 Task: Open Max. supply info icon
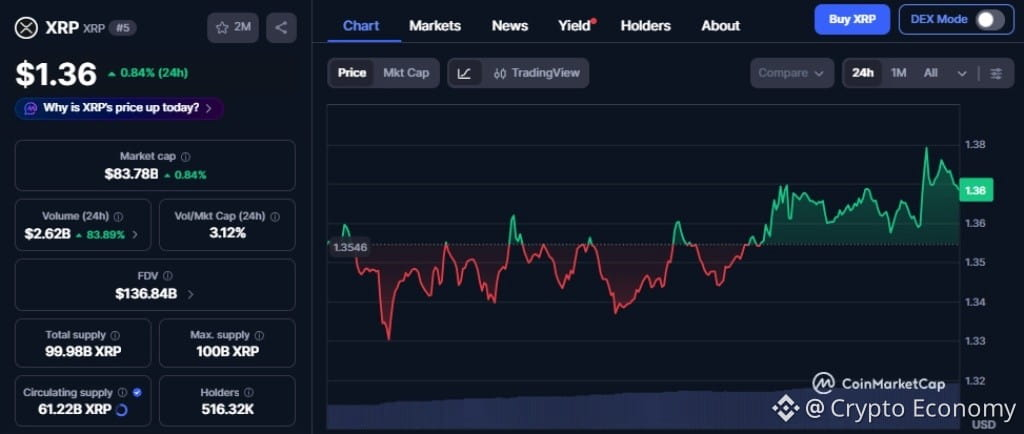[259, 335]
